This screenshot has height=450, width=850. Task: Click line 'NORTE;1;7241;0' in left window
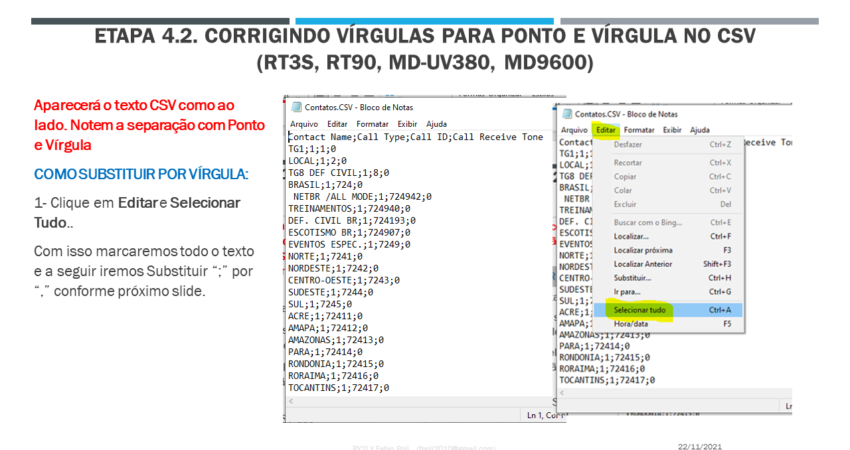click(x=325, y=256)
